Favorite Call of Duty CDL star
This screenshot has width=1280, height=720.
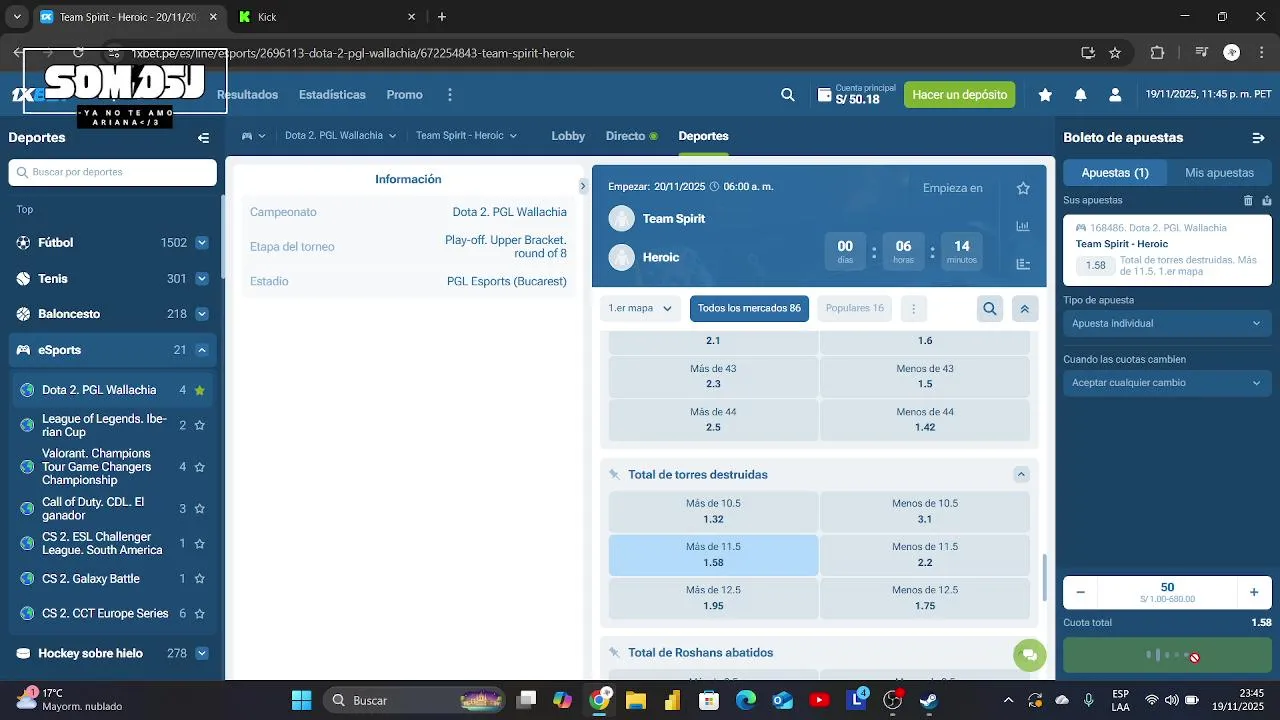coord(200,509)
